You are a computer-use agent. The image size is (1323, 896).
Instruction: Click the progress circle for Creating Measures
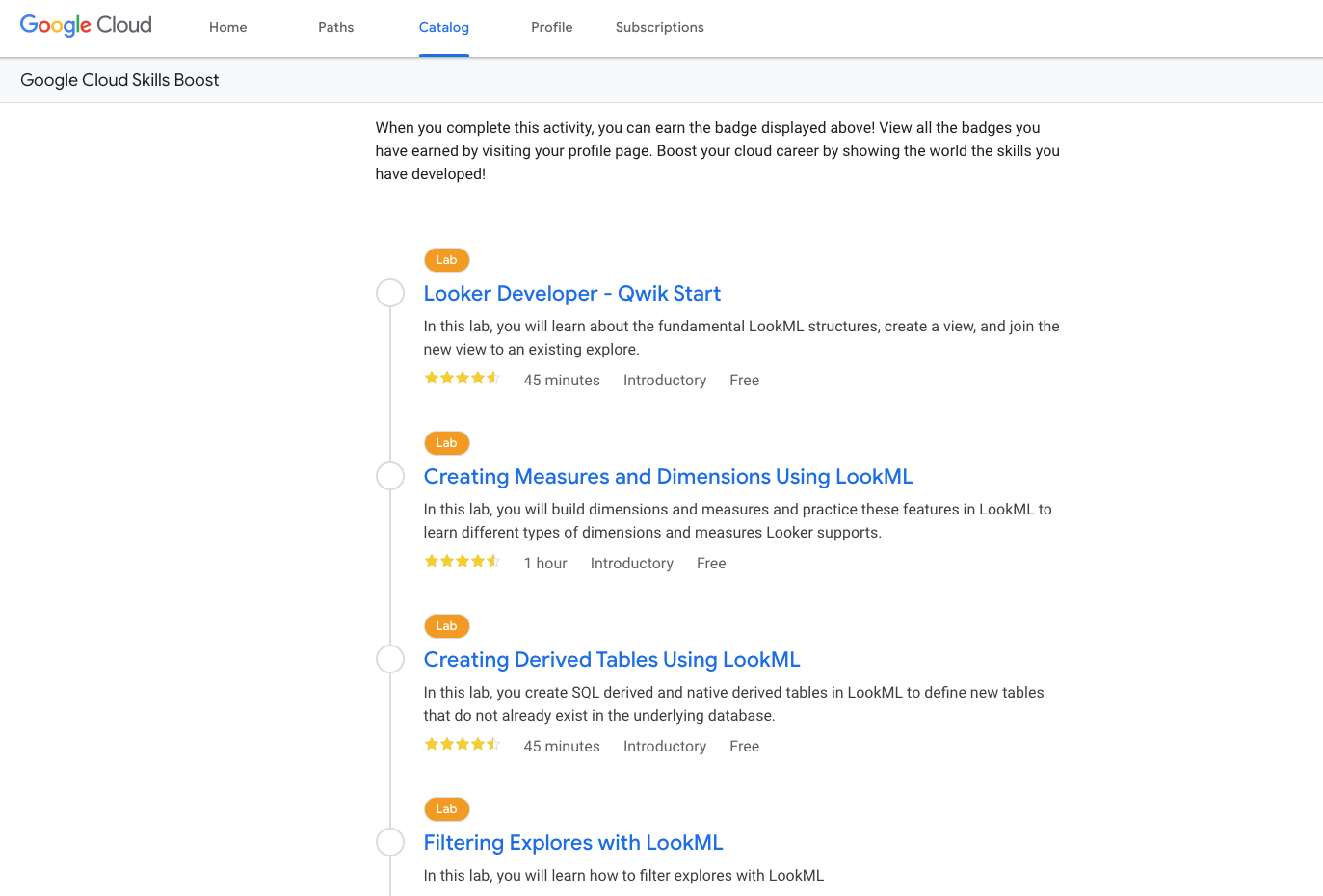coord(390,476)
